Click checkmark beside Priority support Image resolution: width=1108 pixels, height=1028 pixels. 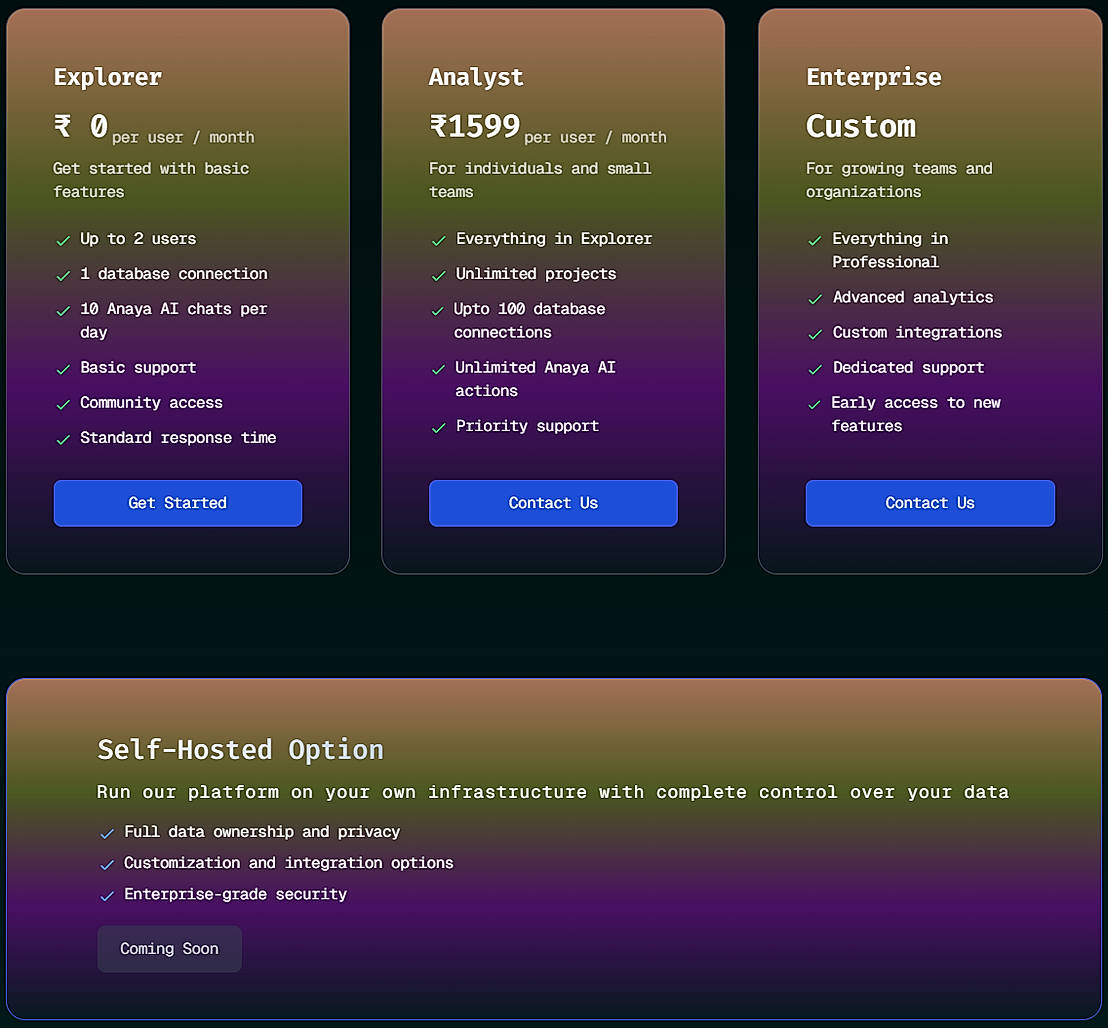coord(439,428)
